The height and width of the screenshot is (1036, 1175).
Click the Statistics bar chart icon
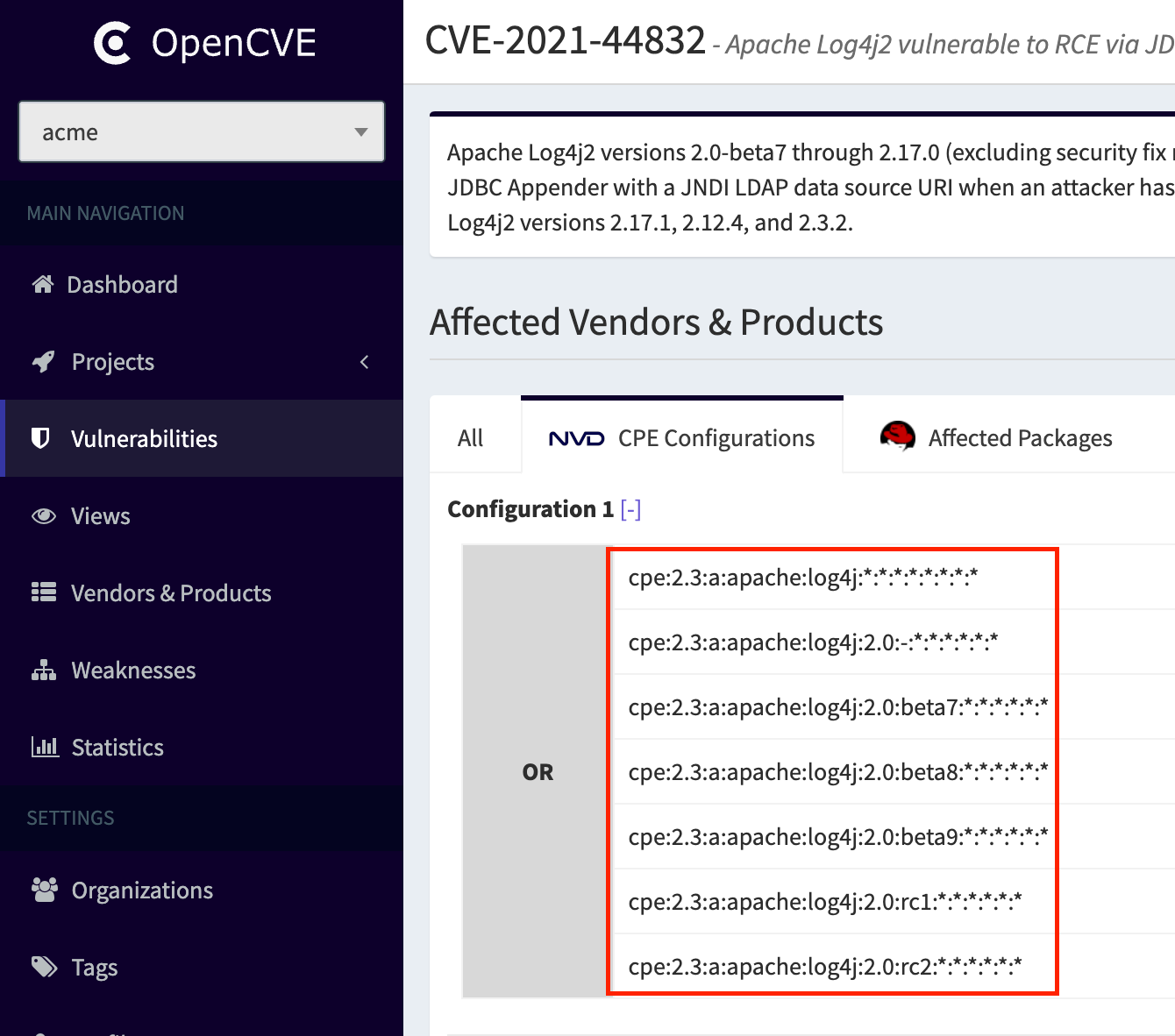[45, 747]
